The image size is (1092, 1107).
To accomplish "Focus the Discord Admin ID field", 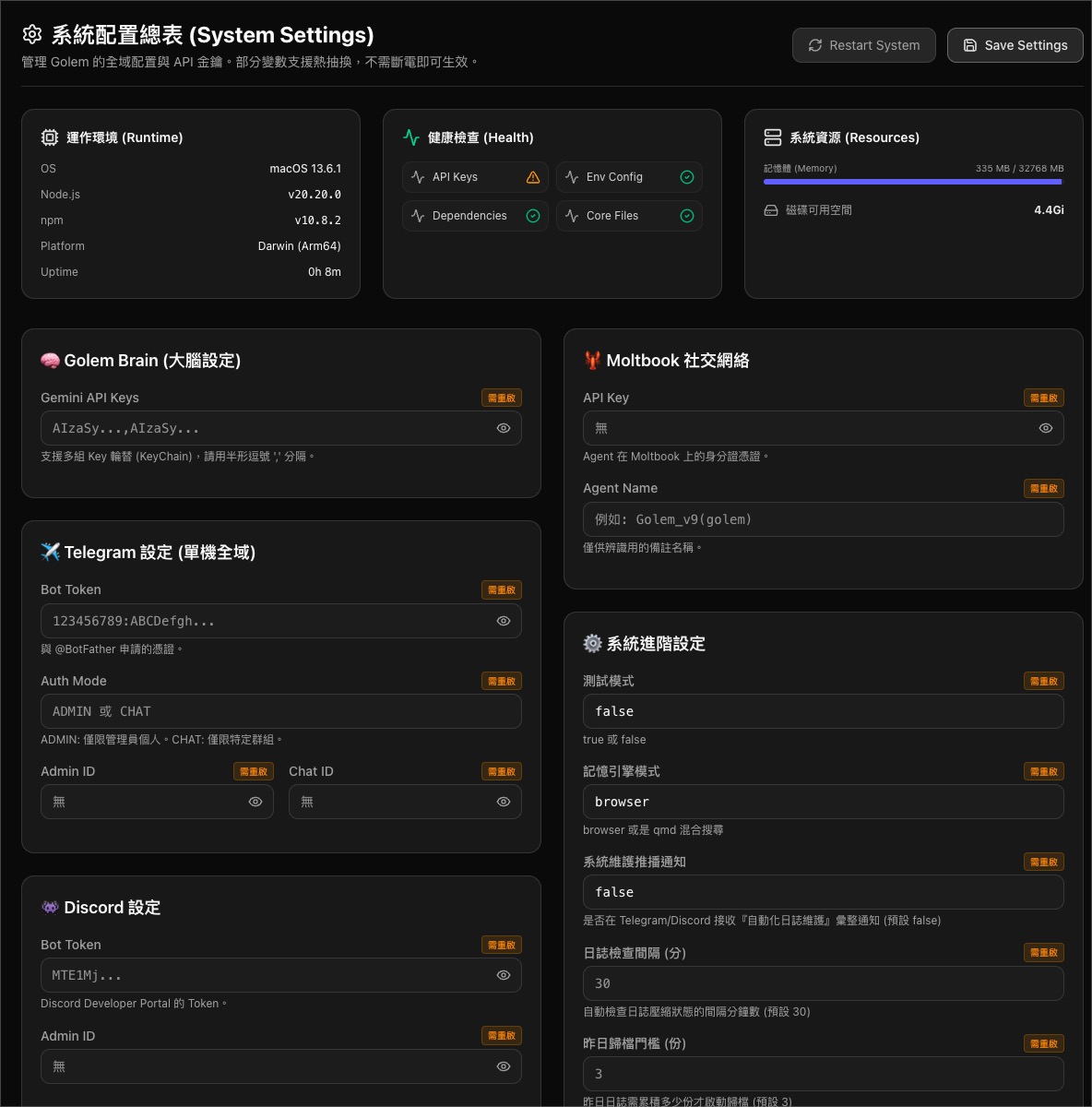I will click(x=281, y=1066).
